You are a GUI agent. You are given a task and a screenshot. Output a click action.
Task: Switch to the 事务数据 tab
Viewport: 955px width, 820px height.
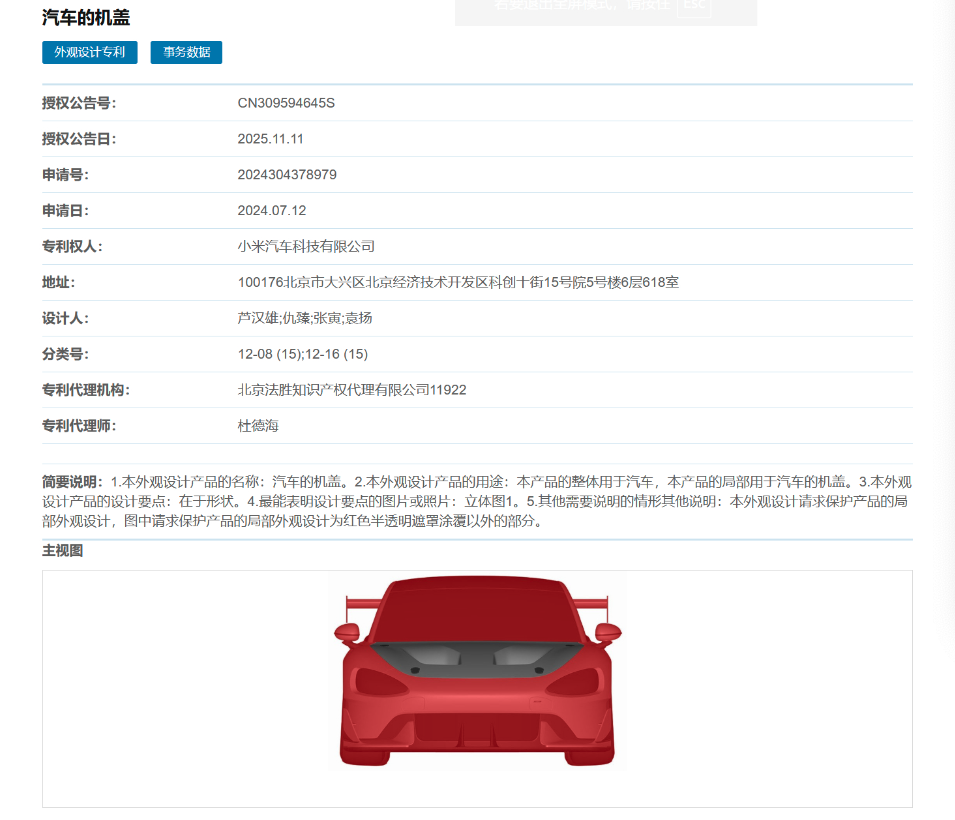tap(185, 52)
